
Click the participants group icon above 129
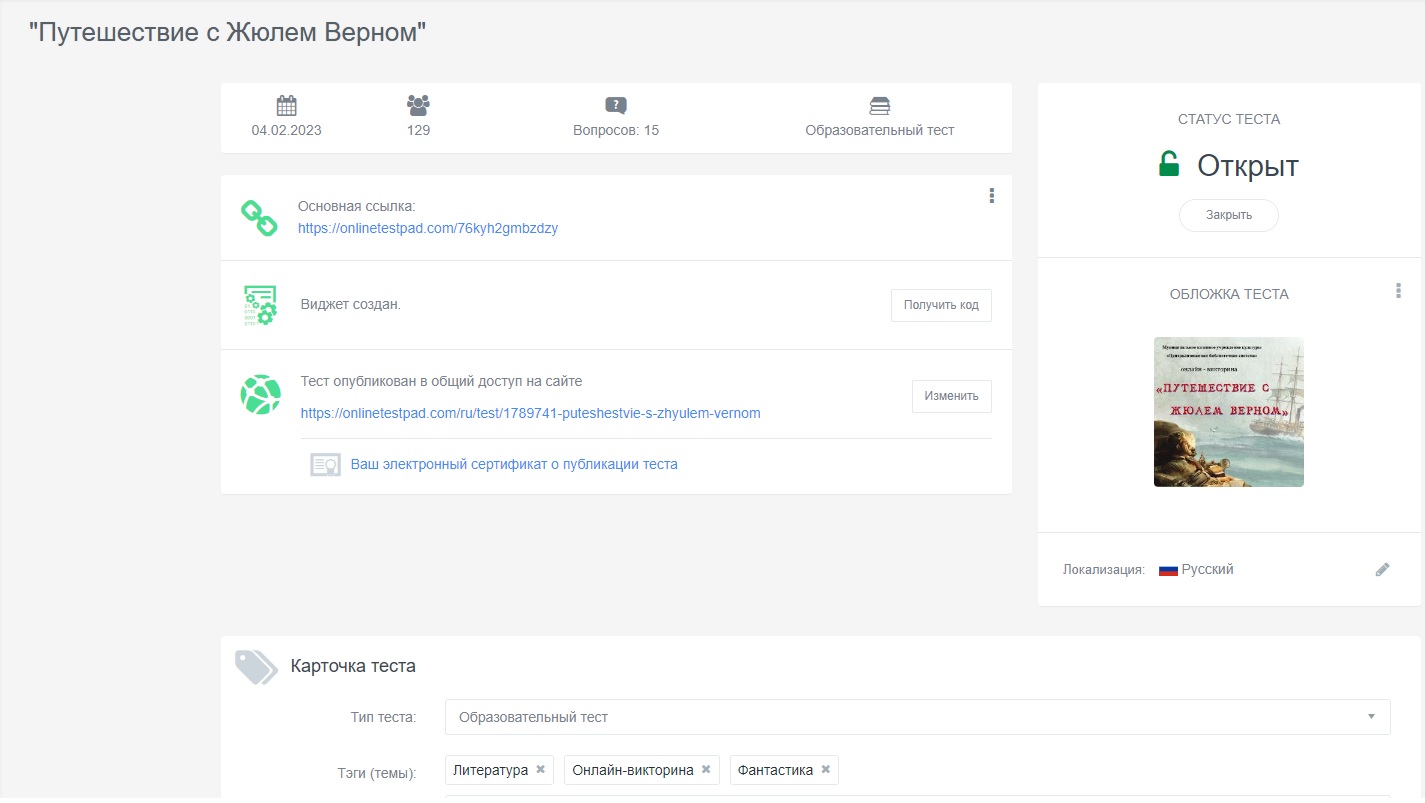418,104
